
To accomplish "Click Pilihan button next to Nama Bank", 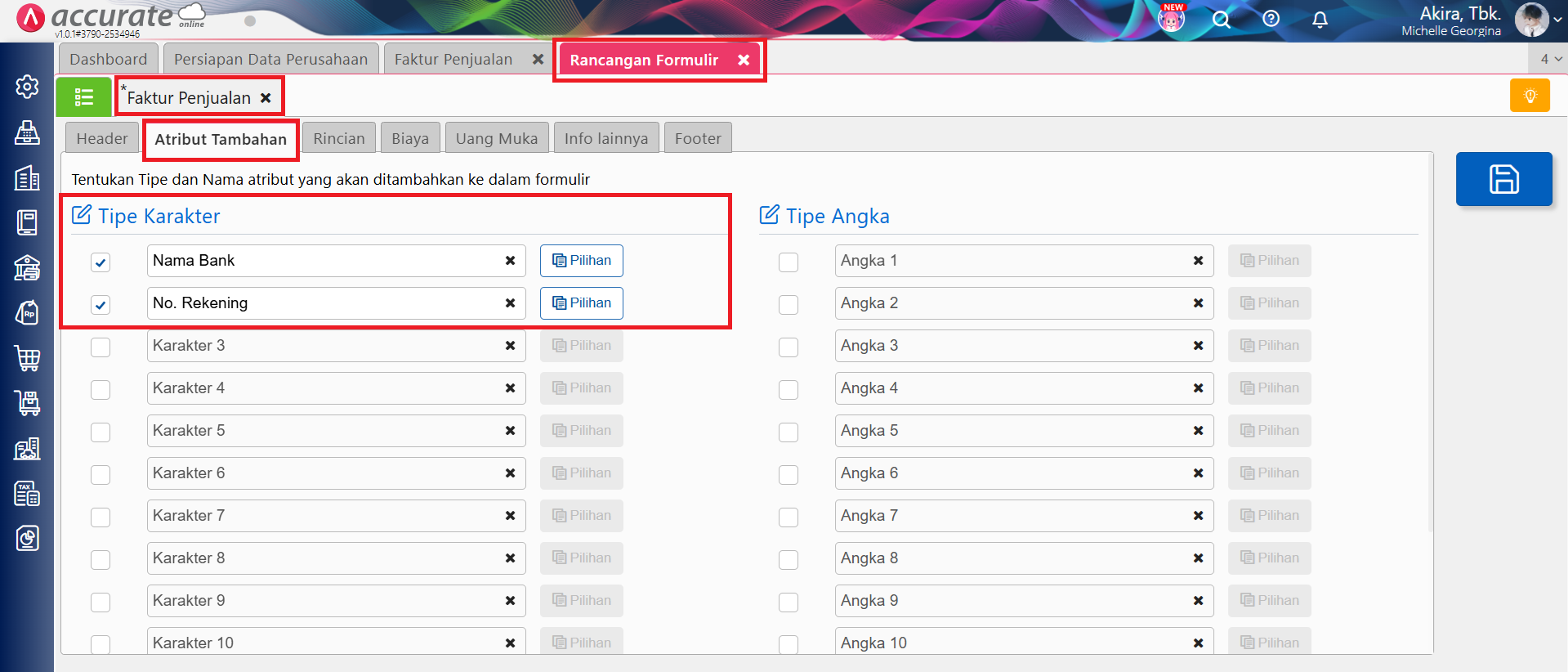I will tap(581, 261).
